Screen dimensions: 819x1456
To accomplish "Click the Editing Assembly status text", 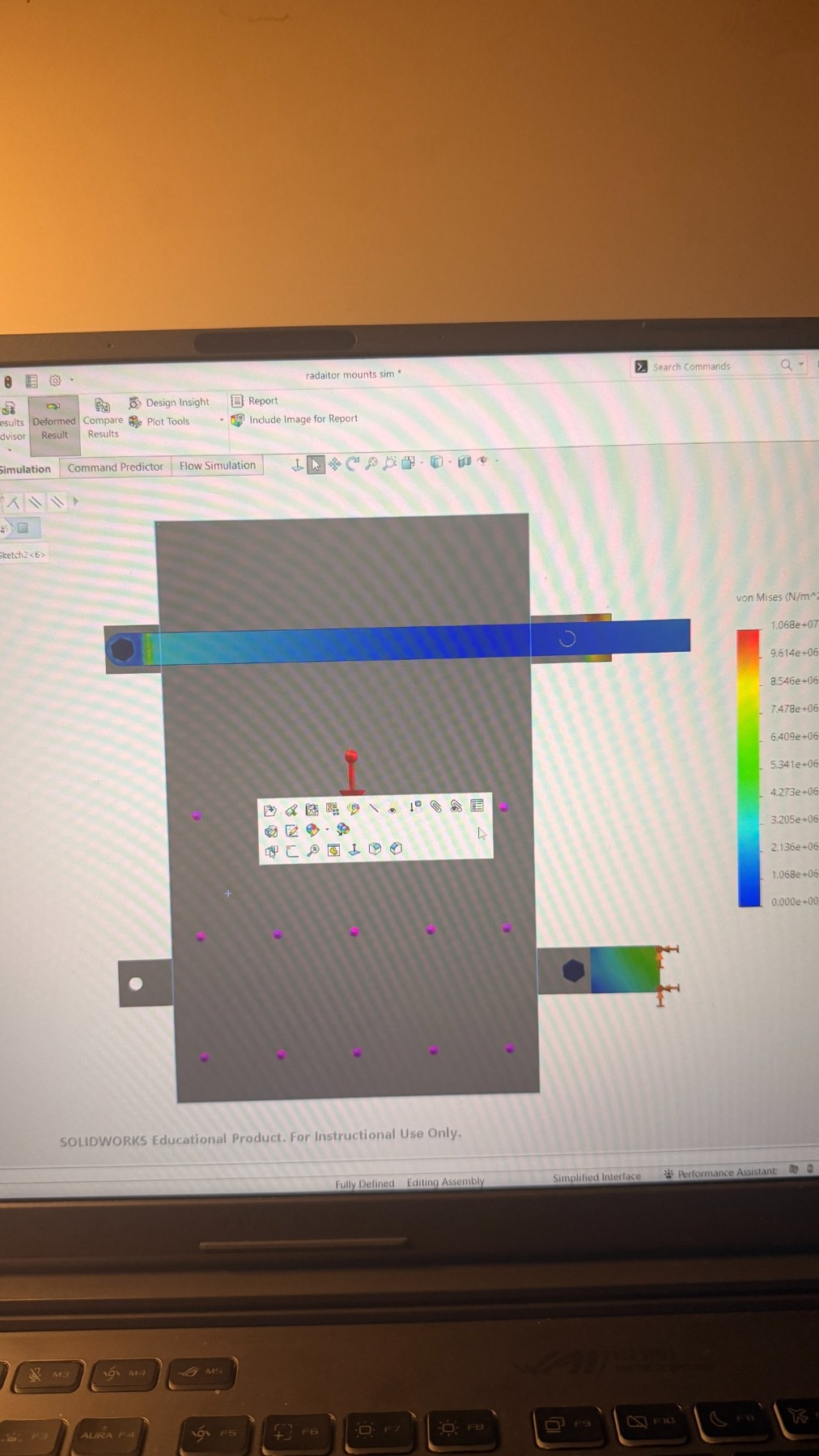I will (445, 1182).
